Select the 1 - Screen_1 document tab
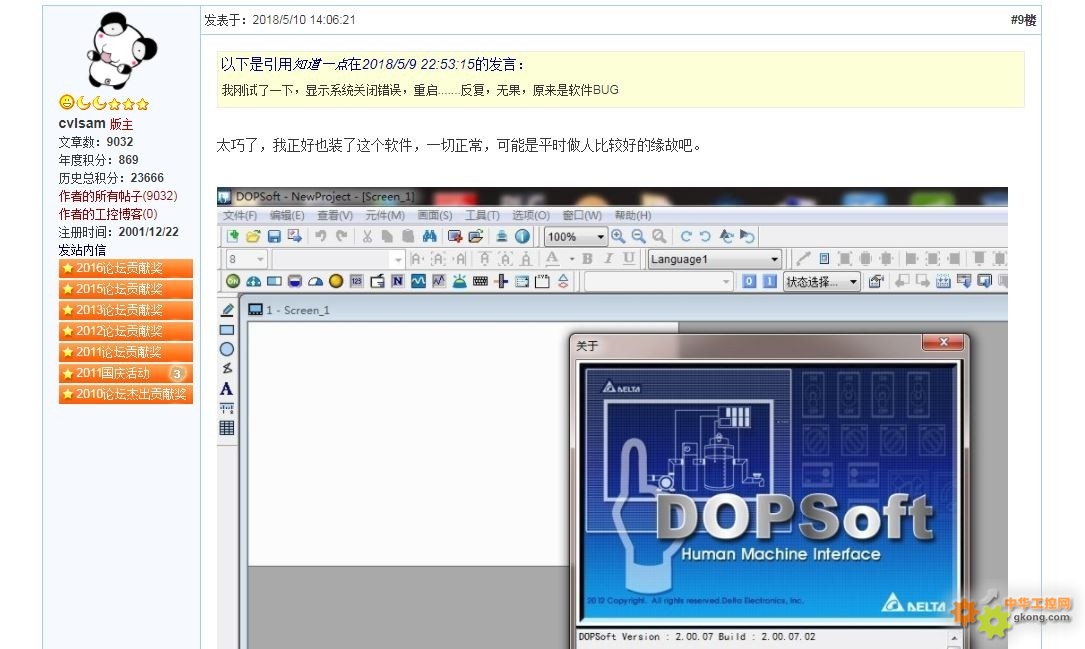Image resolution: width=1085 pixels, height=649 pixels. [x=289, y=310]
